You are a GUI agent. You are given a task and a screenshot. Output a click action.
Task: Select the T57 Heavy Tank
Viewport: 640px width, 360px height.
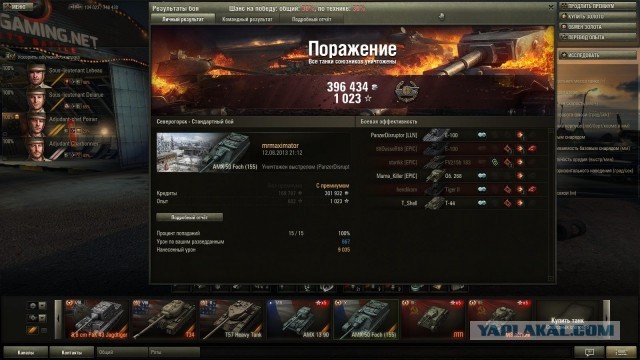tap(231, 319)
